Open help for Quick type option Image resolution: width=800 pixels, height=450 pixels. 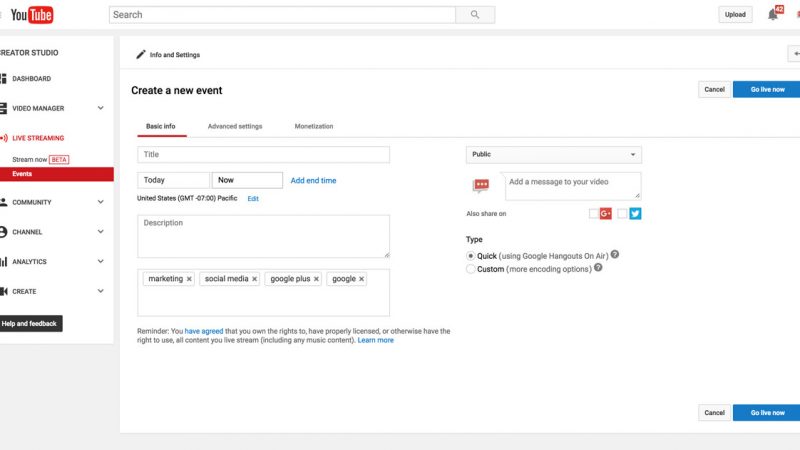(x=615, y=255)
